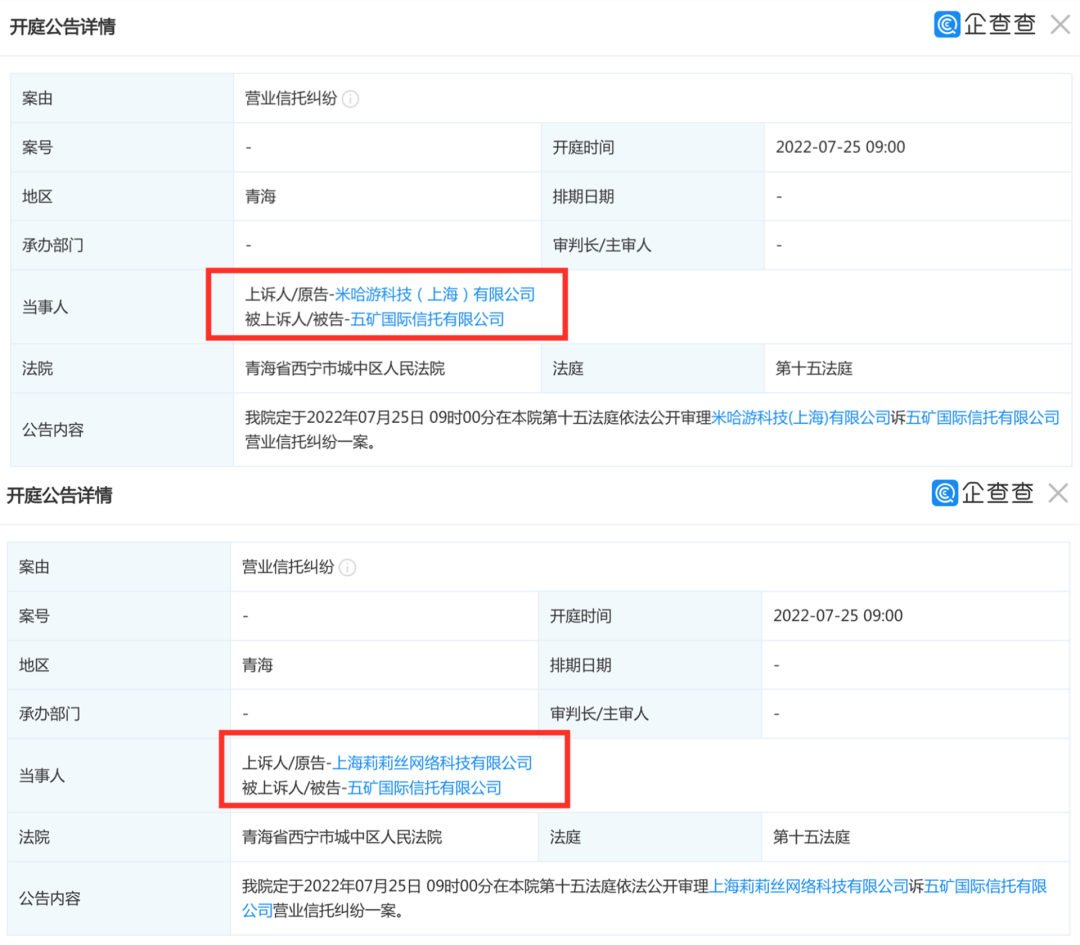
Task: Click 青海省西宁市城中区人民法院 in the bottom panel
Action: click(x=342, y=837)
